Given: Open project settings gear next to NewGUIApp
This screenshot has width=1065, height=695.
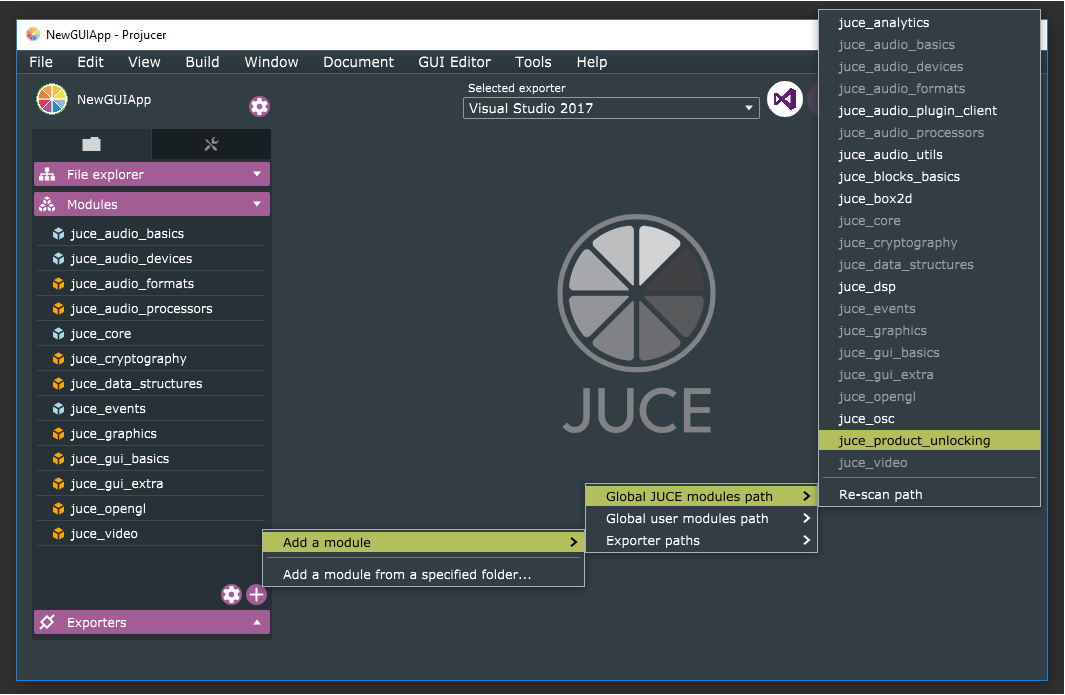Looking at the screenshot, I should 259,106.
